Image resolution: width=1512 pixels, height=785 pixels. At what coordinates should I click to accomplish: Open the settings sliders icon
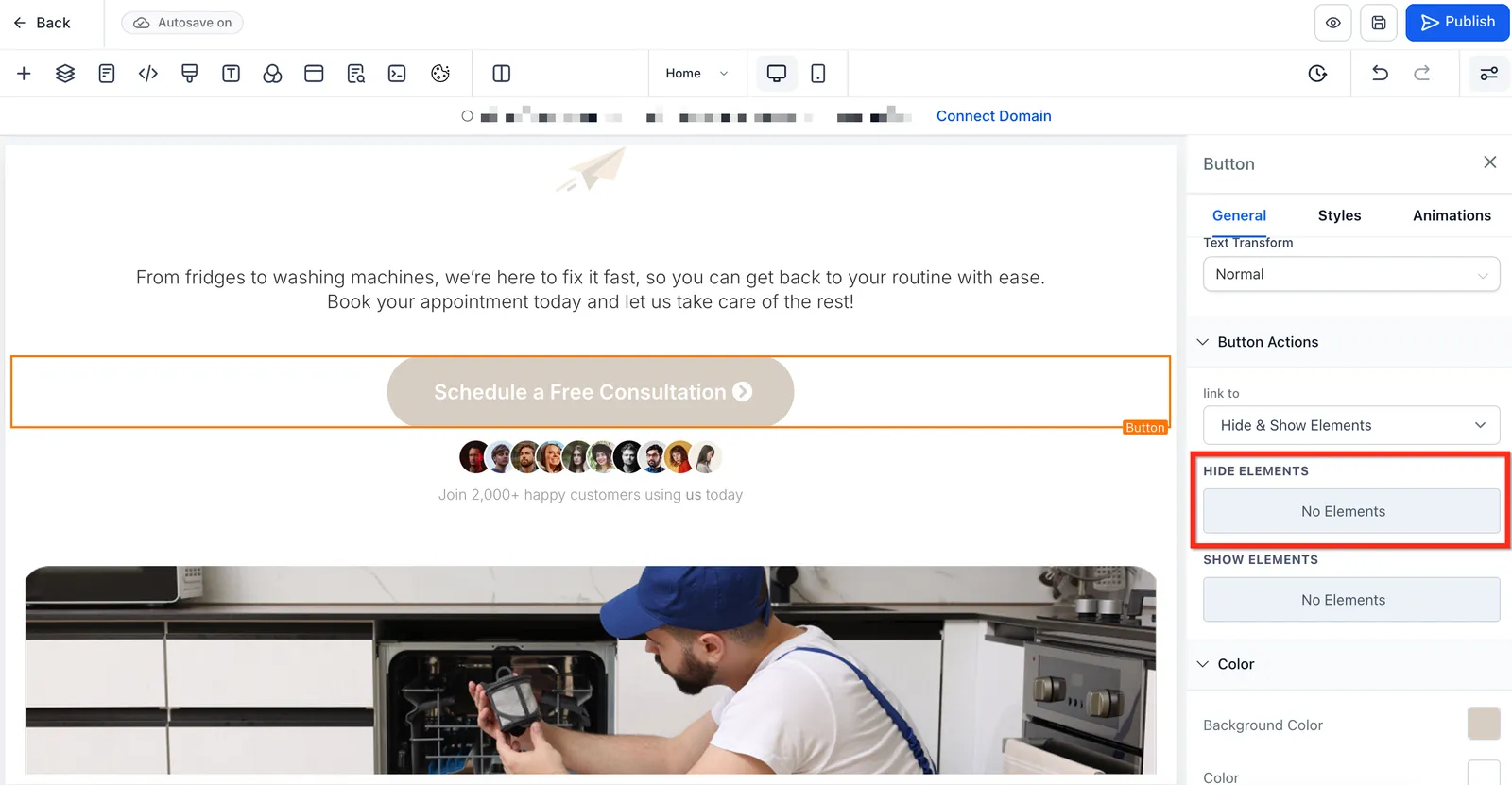tap(1488, 74)
